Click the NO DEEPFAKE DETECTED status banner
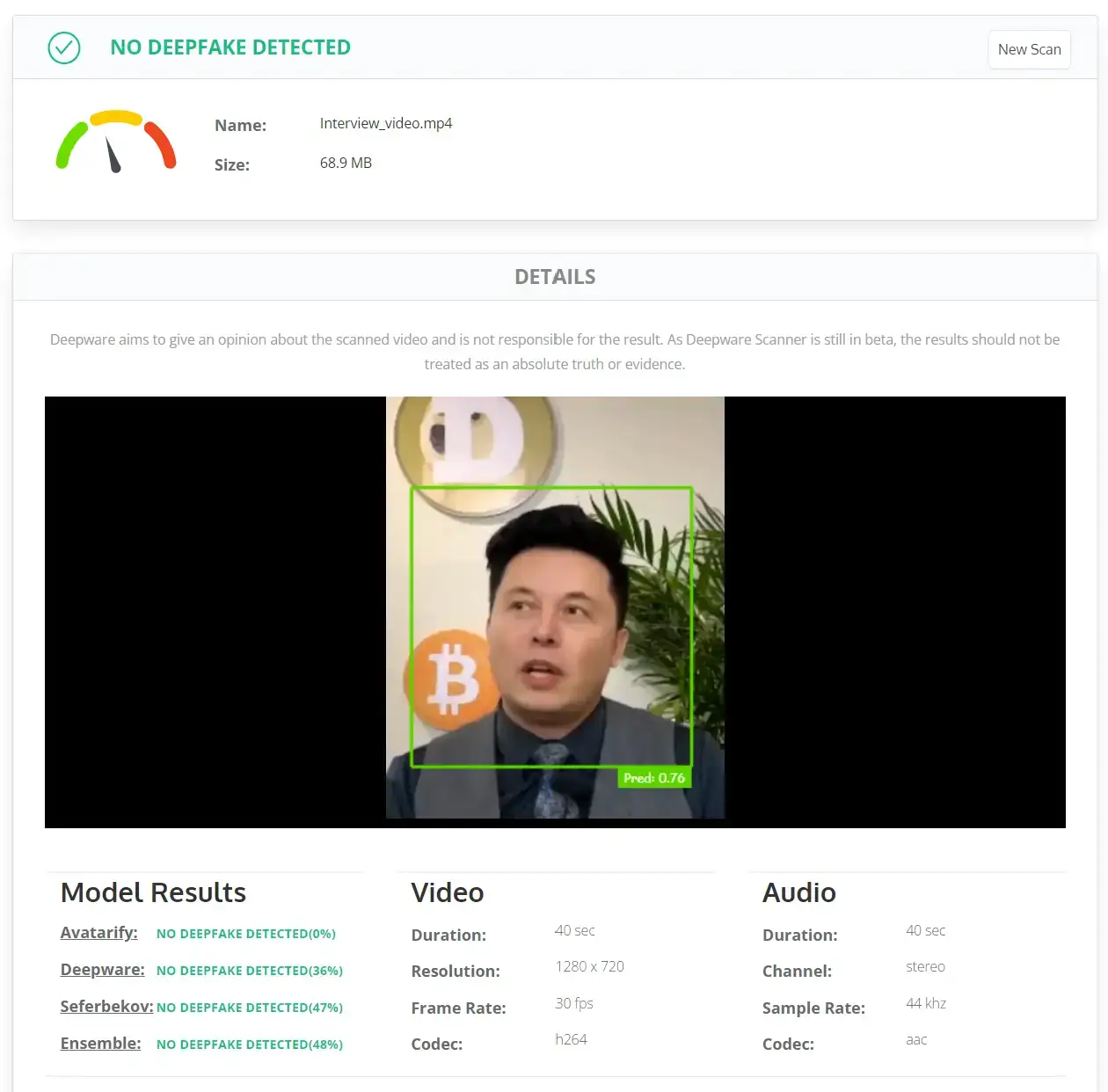 [x=230, y=47]
